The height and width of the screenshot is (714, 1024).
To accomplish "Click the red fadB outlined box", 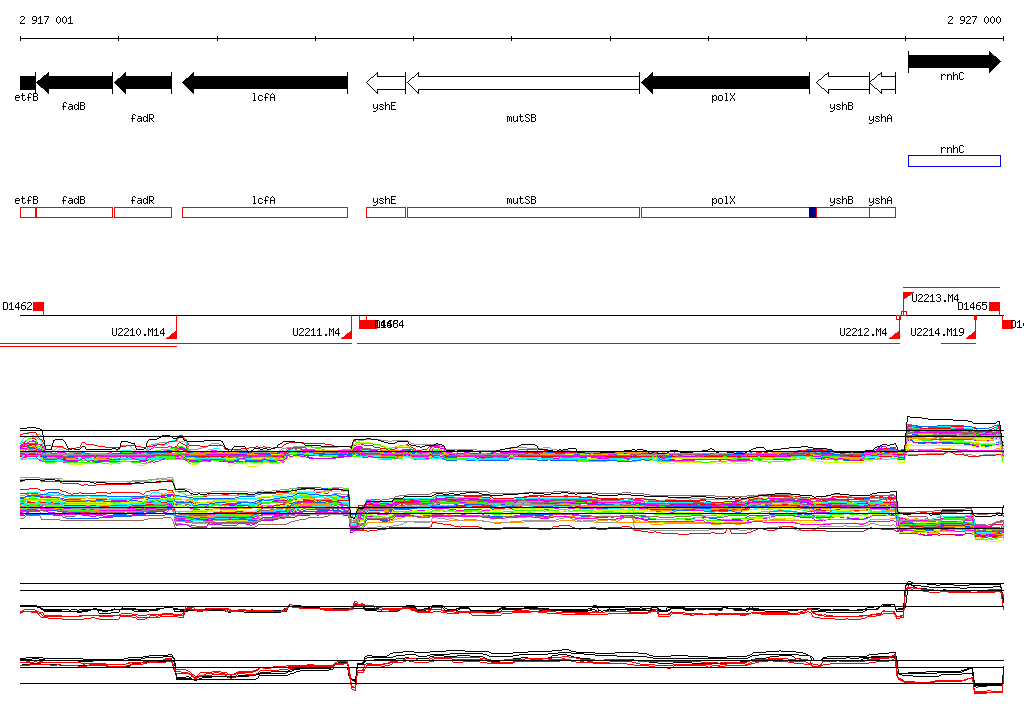I will (x=74, y=212).
